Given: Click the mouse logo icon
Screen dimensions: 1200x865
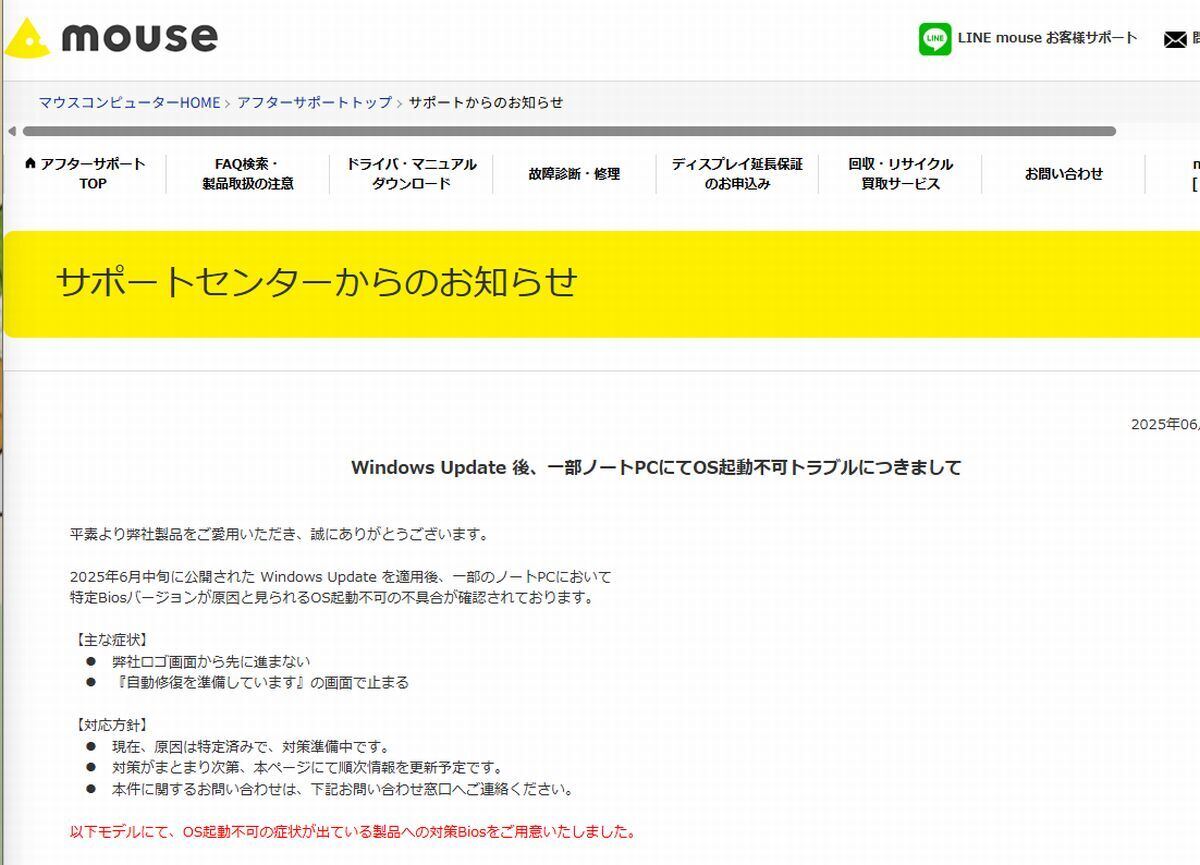Looking at the screenshot, I should pyautogui.click(x=27, y=38).
